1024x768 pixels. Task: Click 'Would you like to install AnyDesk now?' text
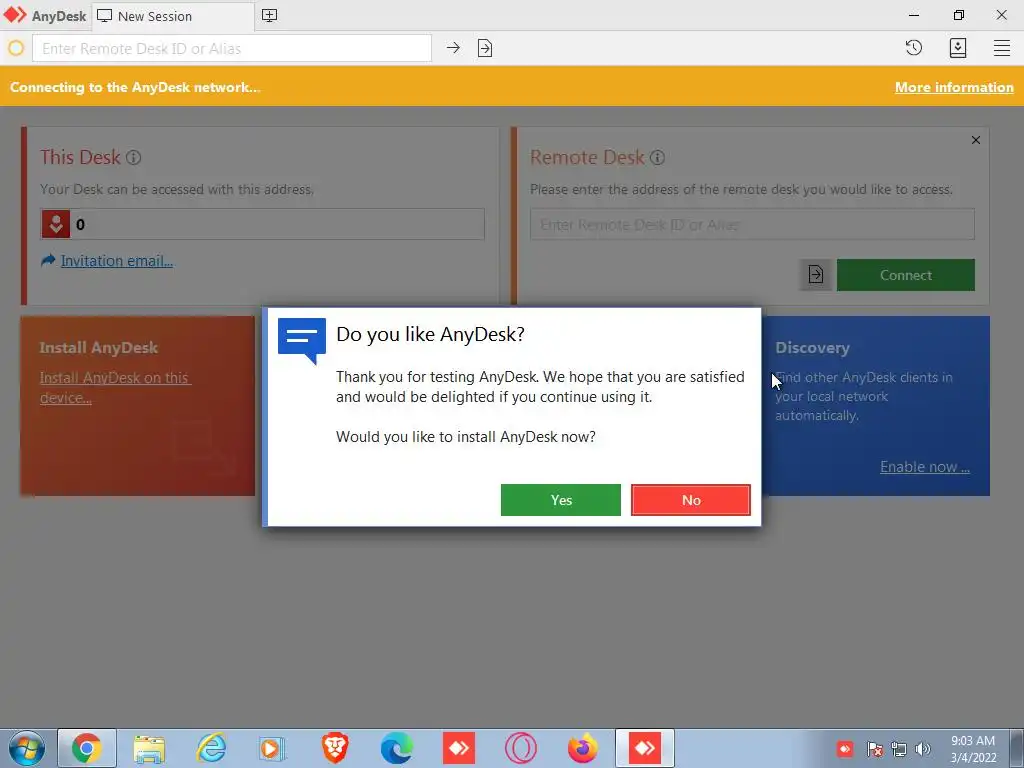[x=466, y=437]
